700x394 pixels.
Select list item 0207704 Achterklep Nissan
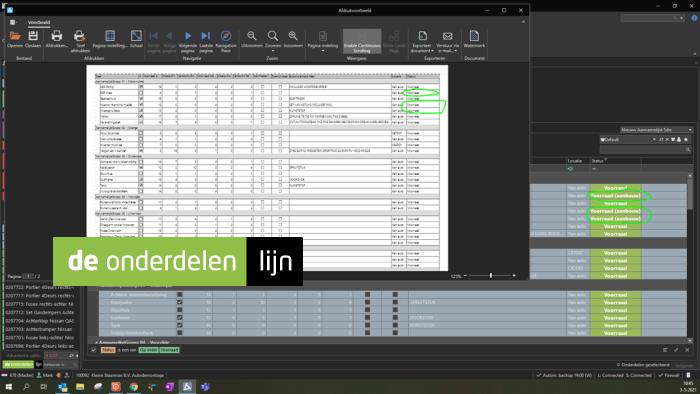[x=39, y=321]
